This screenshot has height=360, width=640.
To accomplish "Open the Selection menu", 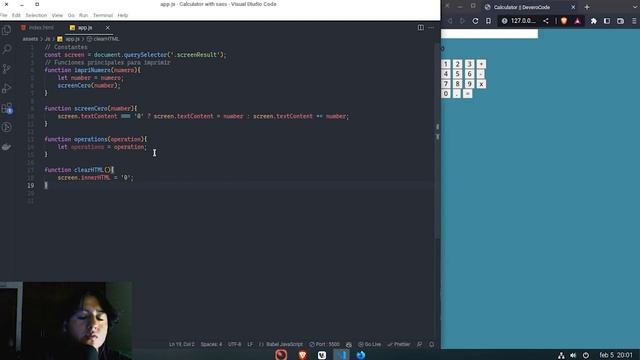I will 36,15.
